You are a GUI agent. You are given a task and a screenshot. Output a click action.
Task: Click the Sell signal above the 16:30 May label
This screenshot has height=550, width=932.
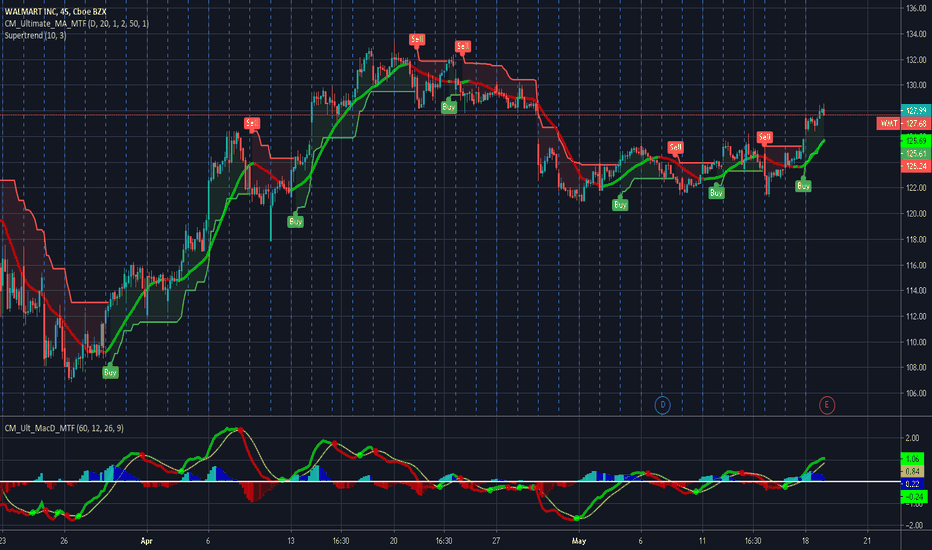[764, 137]
